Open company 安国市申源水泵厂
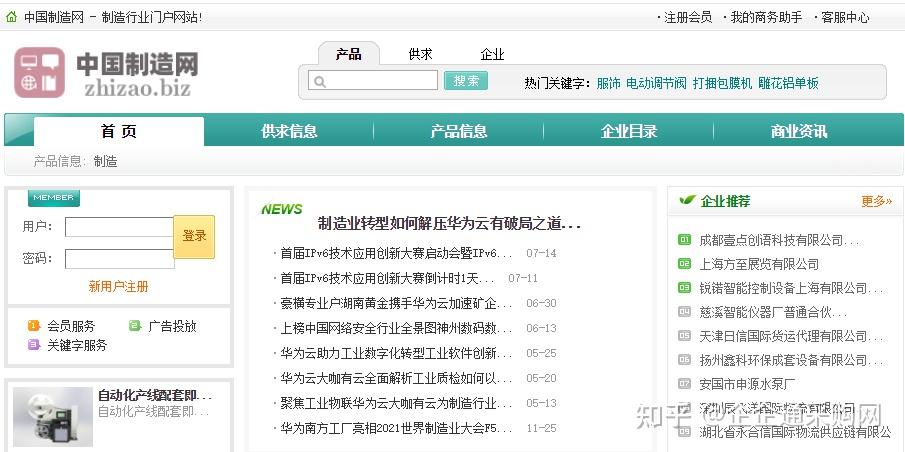This screenshot has height=452, width=905. (x=747, y=384)
